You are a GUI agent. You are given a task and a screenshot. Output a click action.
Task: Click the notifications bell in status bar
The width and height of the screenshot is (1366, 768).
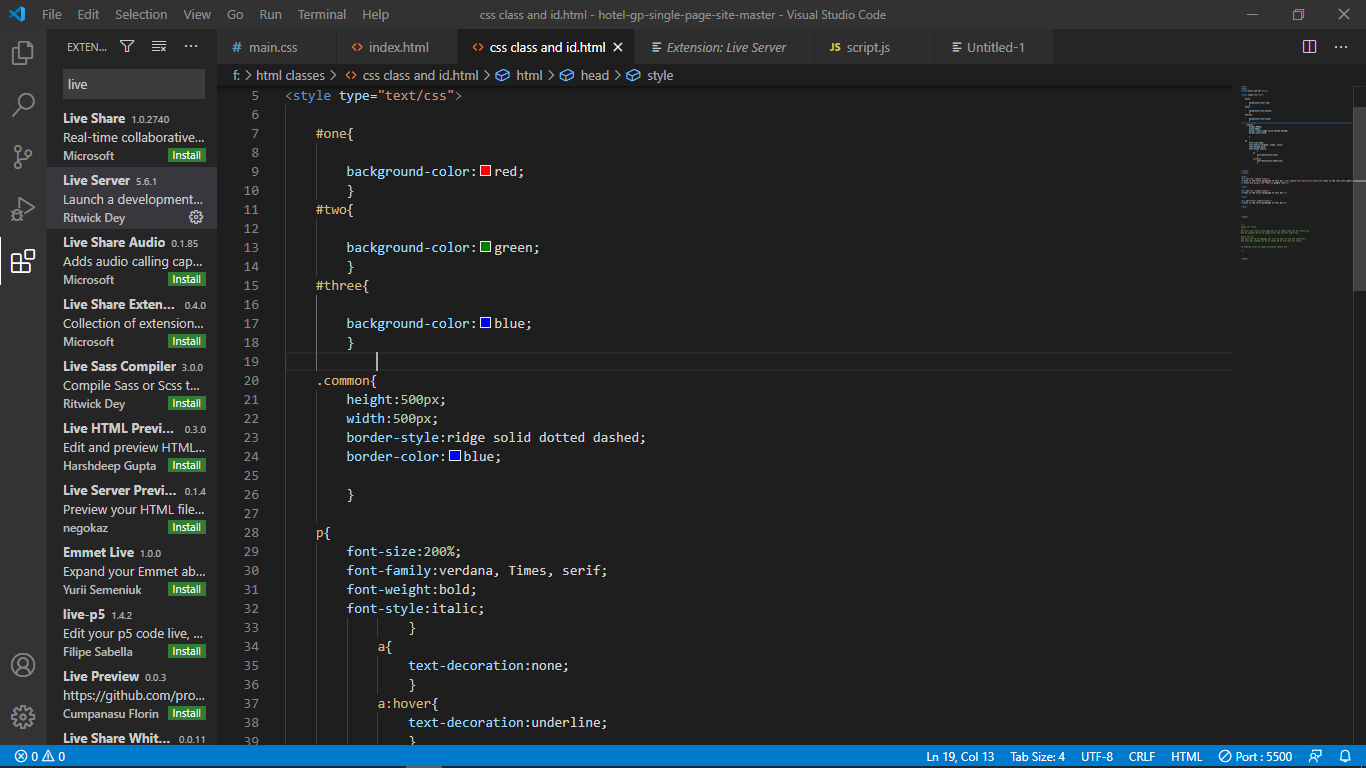pyautogui.click(x=1344, y=756)
